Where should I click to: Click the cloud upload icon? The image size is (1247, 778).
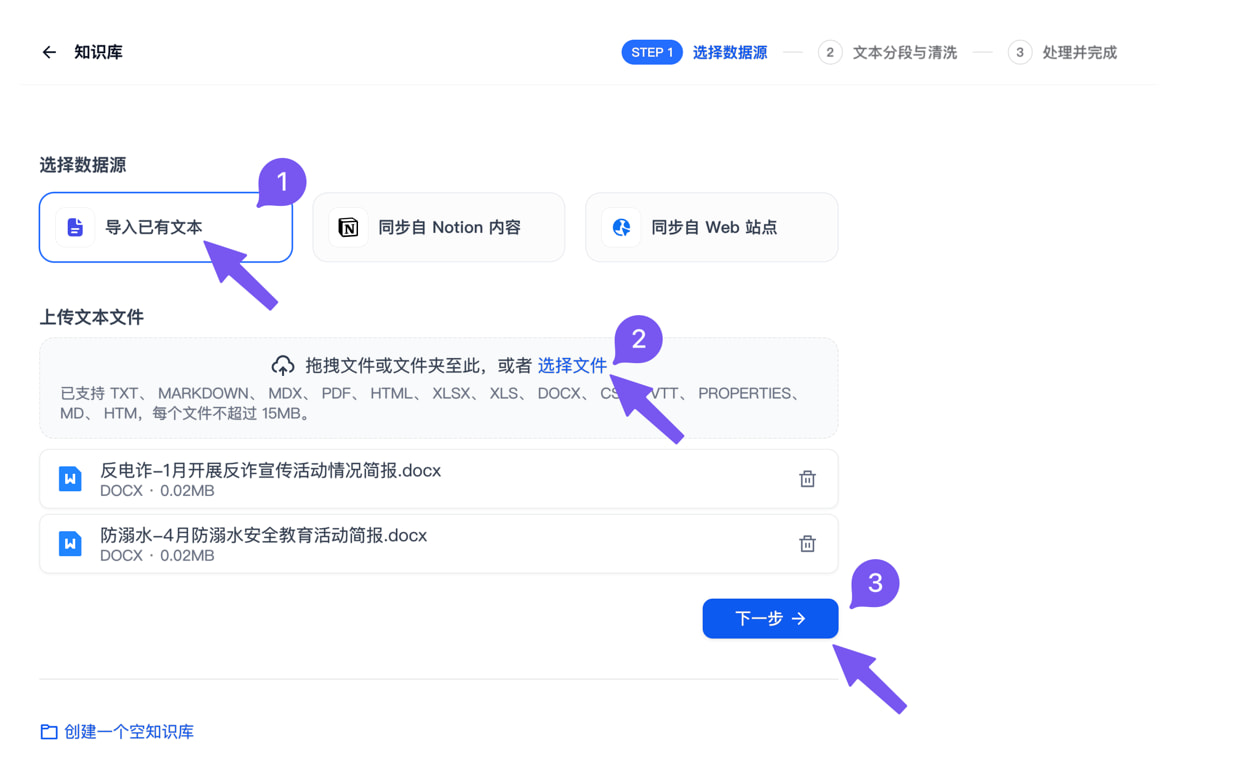(x=283, y=365)
